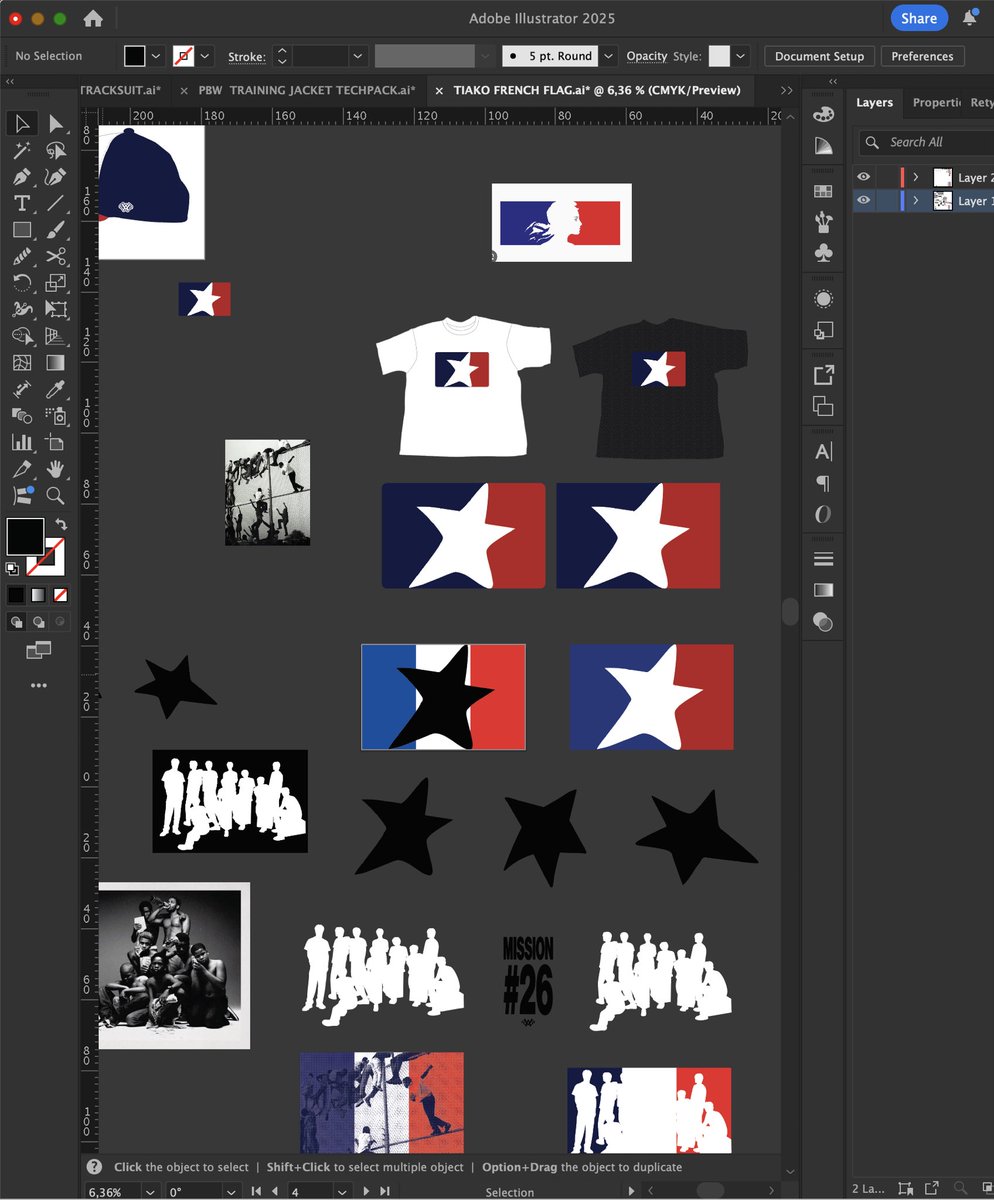Open Preferences button
The image size is (994, 1200).
pyautogui.click(x=923, y=56)
